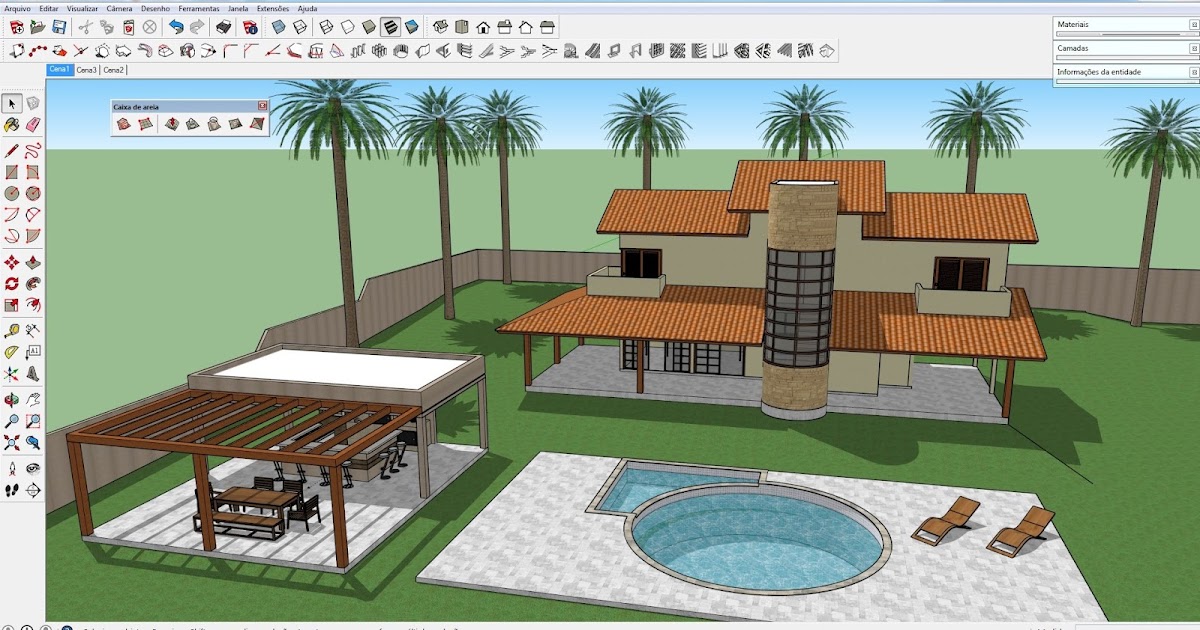This screenshot has height=630, width=1200.
Task: Choose the Zoom magnifier tool
Action: point(12,421)
